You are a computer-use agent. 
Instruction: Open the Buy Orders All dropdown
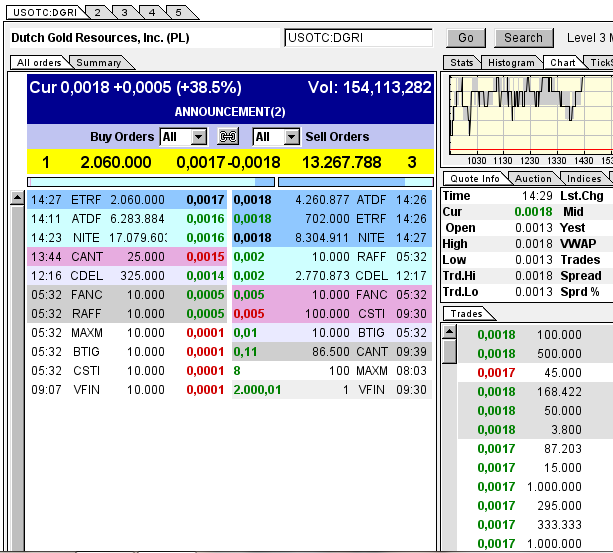point(183,137)
